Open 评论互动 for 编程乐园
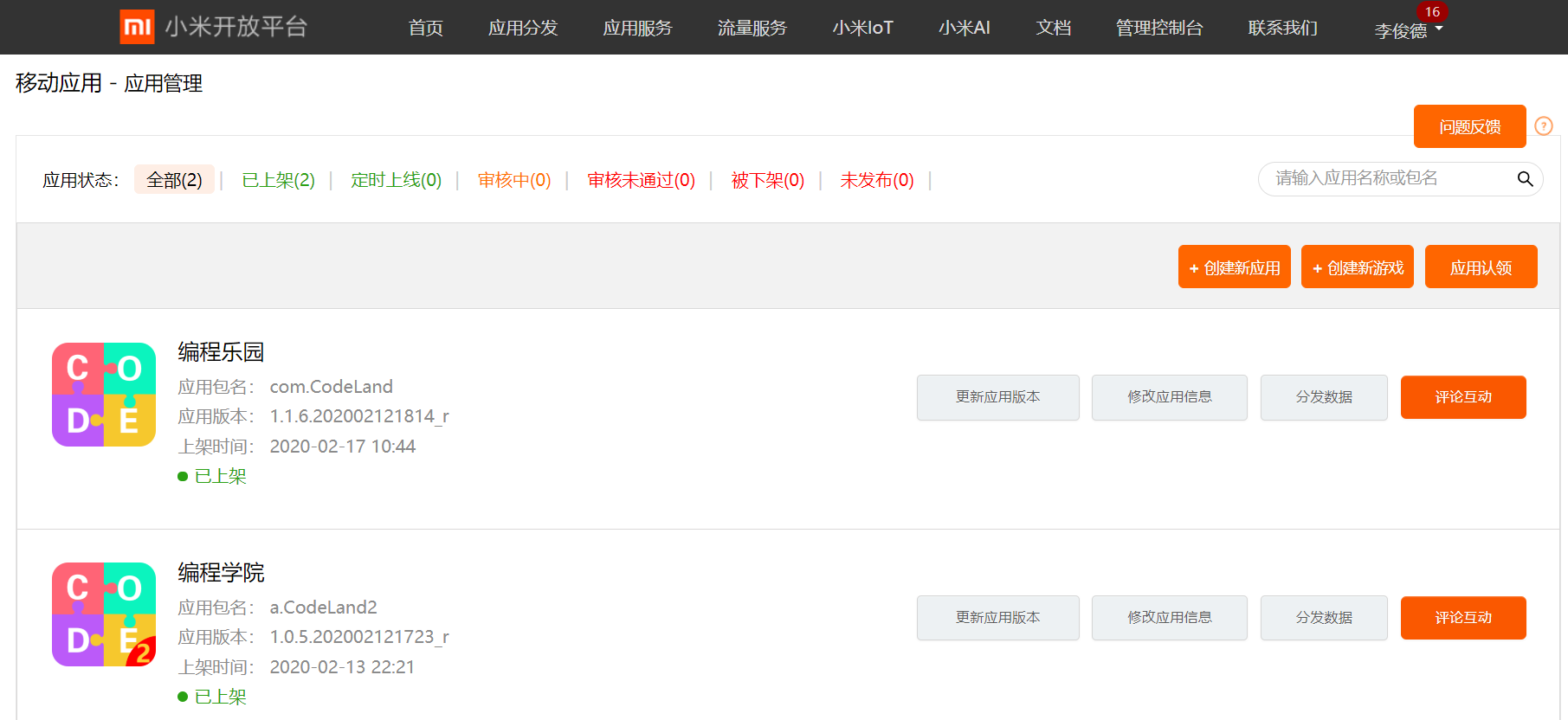 click(x=1463, y=397)
